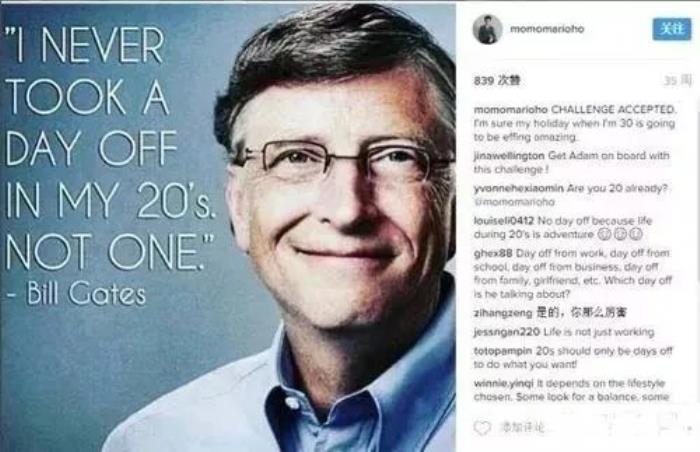Visit commenter jessngan220's profile

tap(507, 332)
